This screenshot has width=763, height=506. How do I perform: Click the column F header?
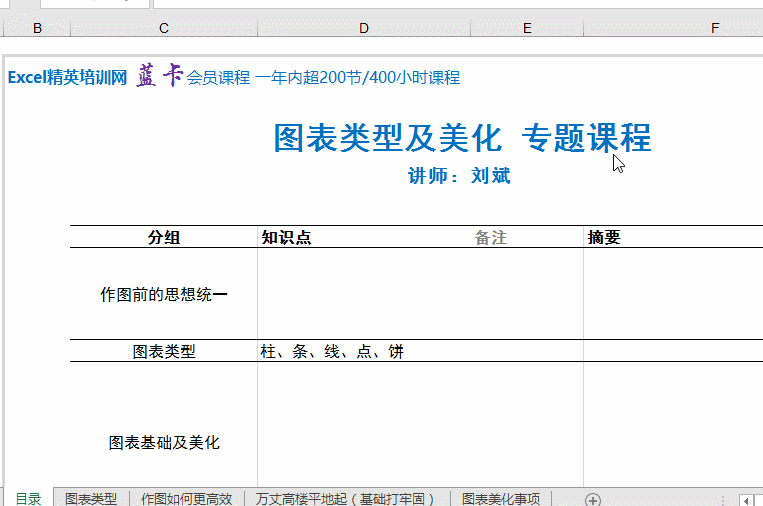click(x=715, y=29)
